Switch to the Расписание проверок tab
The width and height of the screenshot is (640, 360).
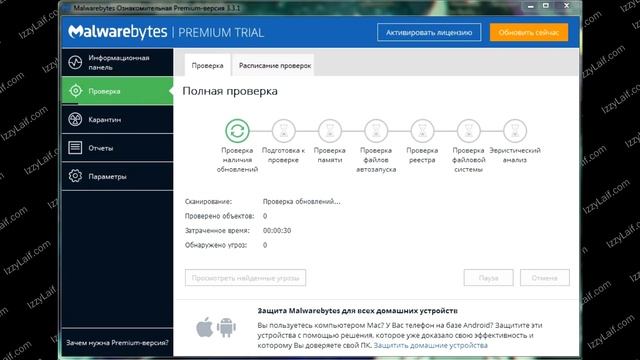[x=275, y=65]
